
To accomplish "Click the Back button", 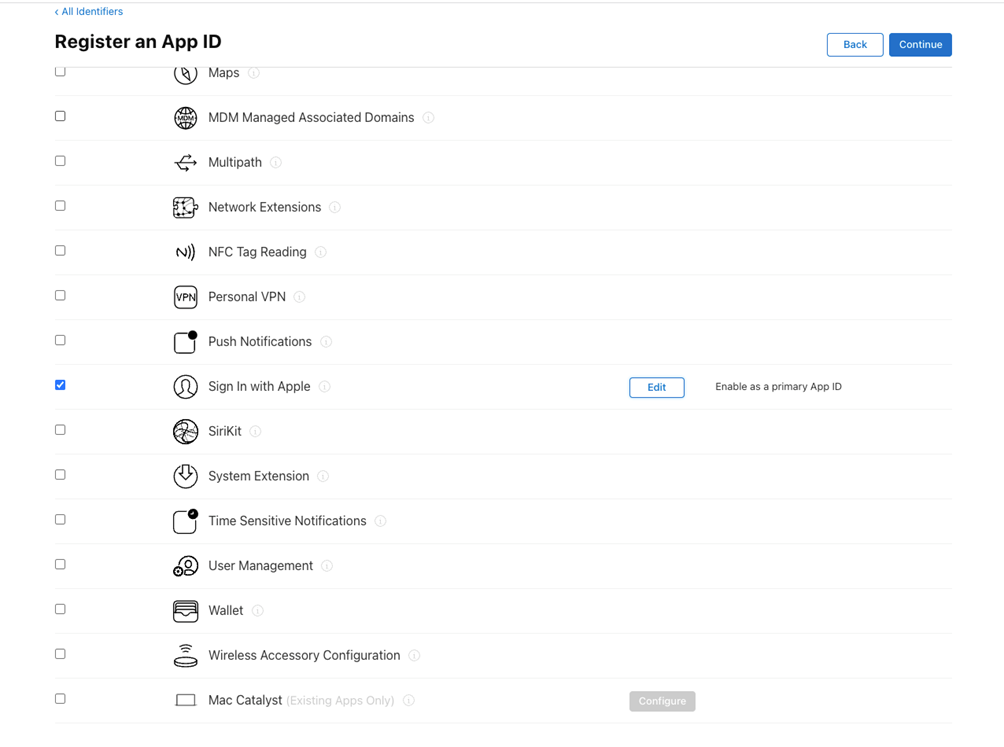I will 854,45.
